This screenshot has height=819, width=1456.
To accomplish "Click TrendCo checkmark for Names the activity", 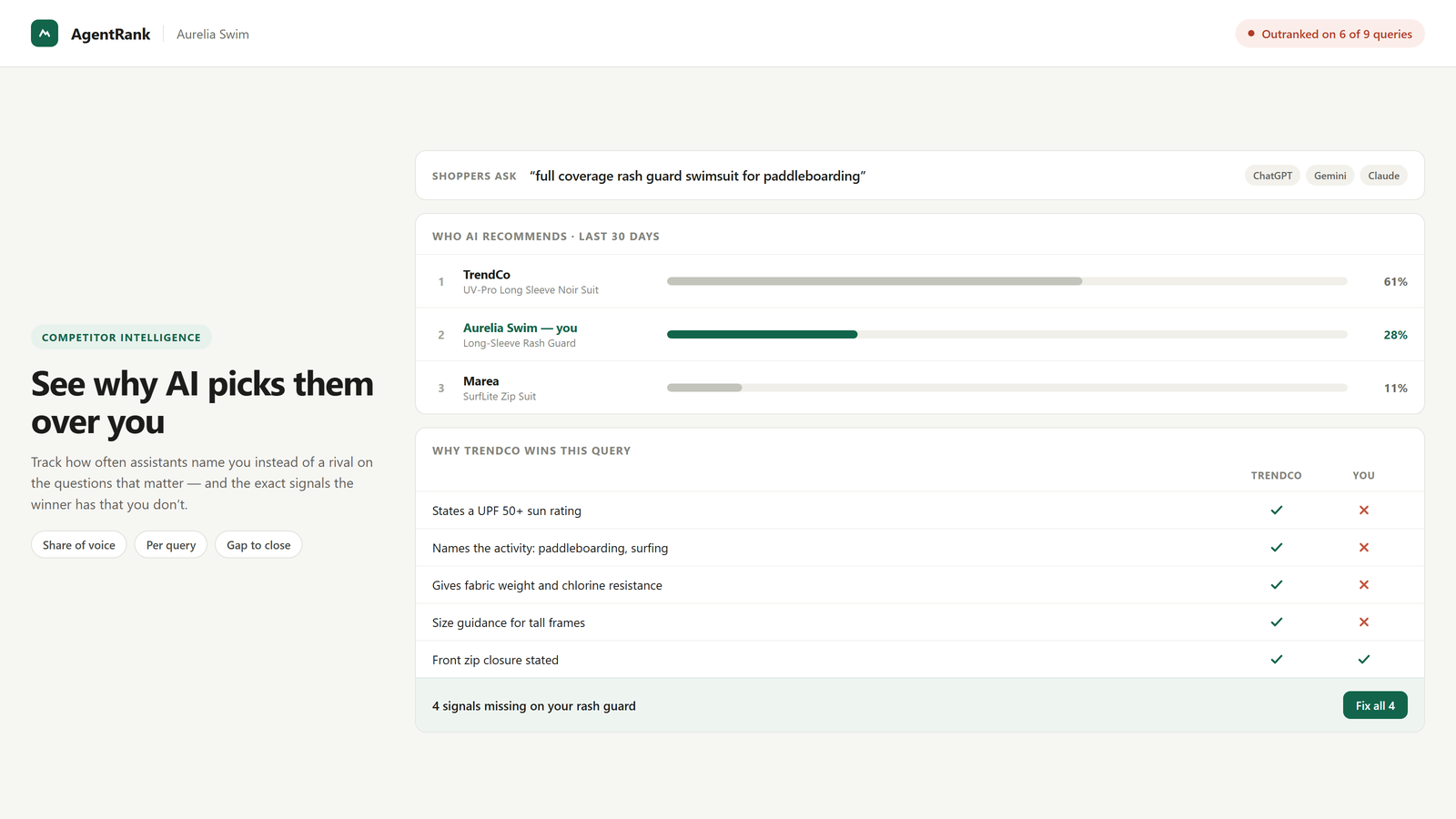I will [x=1277, y=548].
